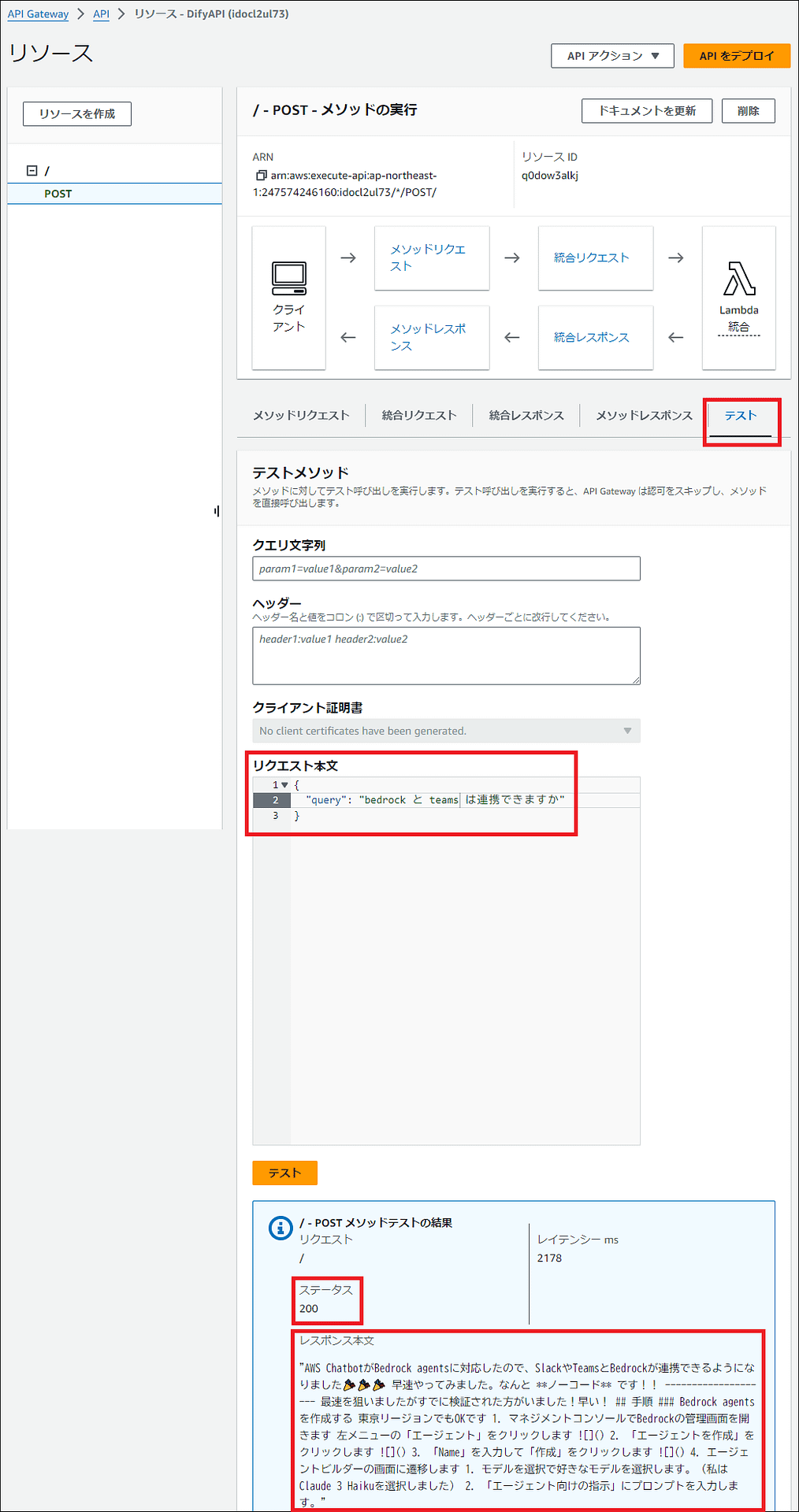Viewport: 799px width, 1512px height.
Task: Click the リソースを作成 button
Action: (77, 114)
